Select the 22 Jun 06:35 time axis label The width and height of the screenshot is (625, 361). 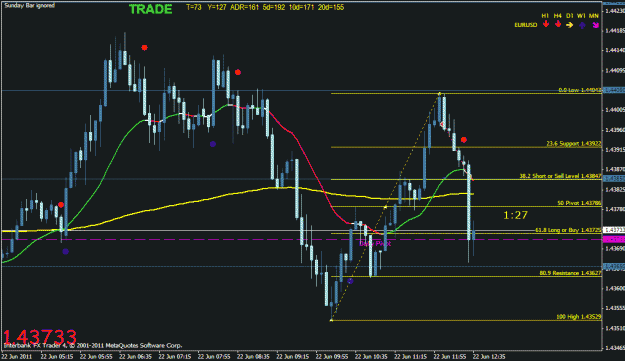[x=136, y=356]
